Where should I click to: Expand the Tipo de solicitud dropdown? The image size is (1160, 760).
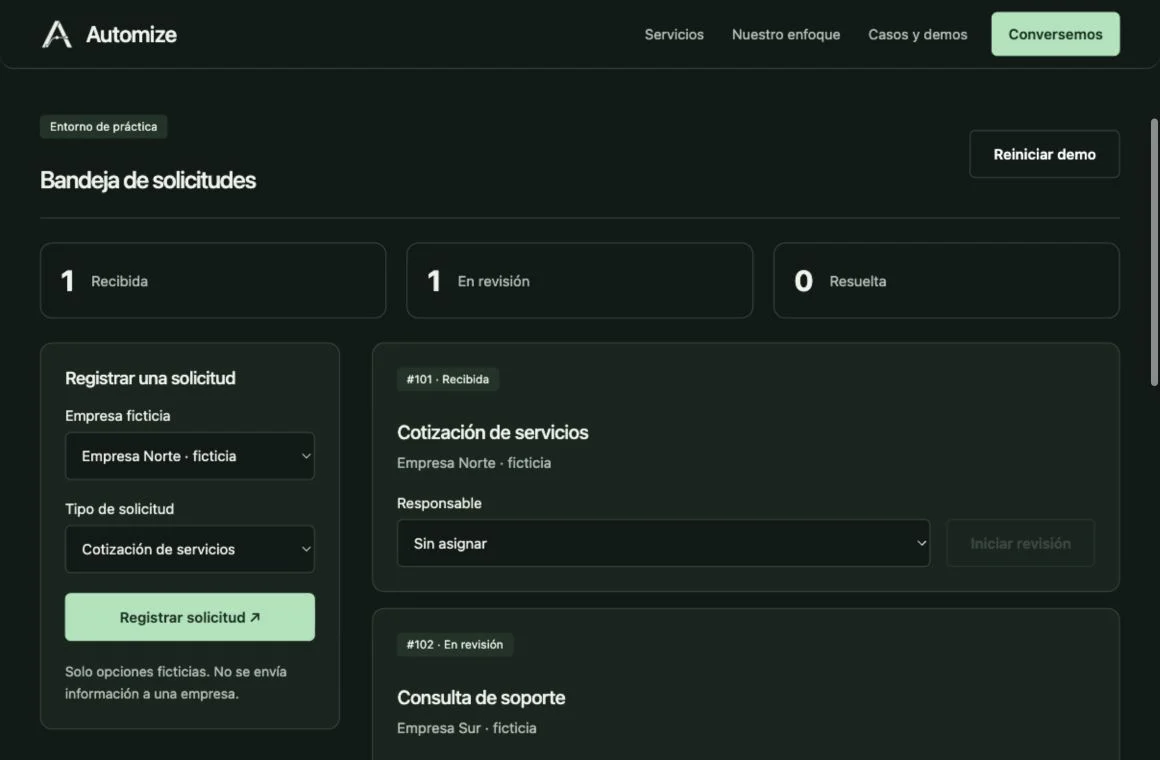(189, 549)
